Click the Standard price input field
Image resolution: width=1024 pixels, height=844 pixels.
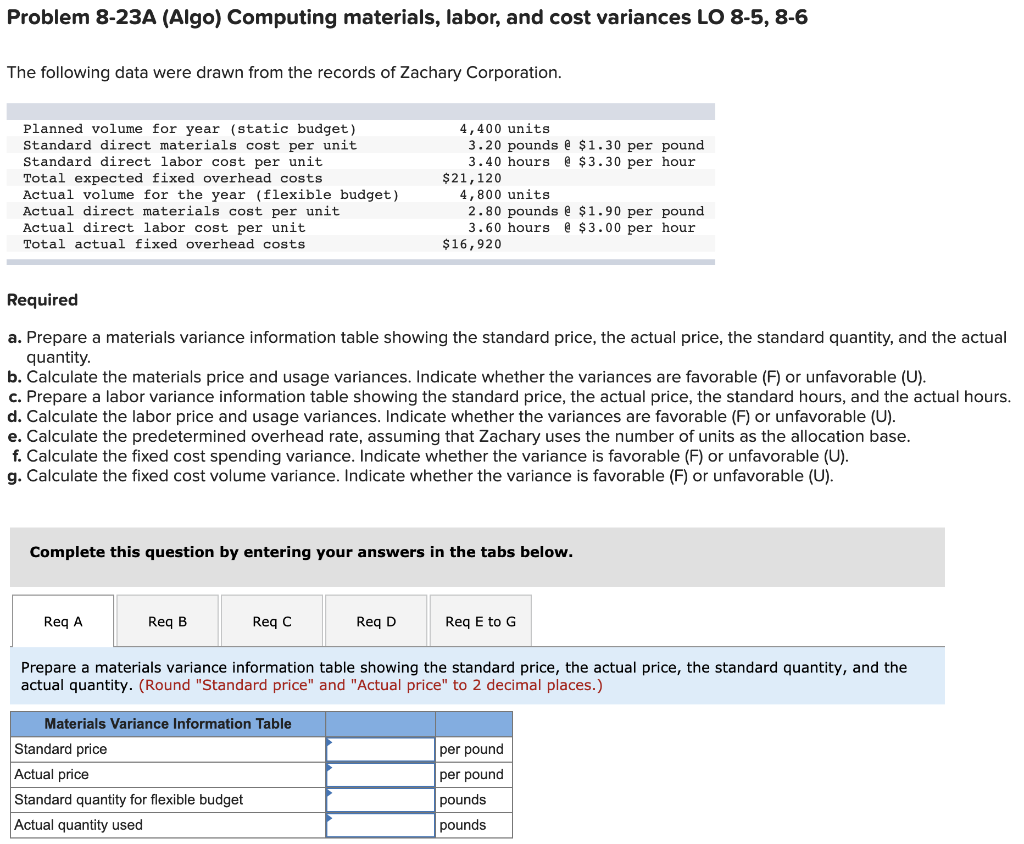point(383,749)
